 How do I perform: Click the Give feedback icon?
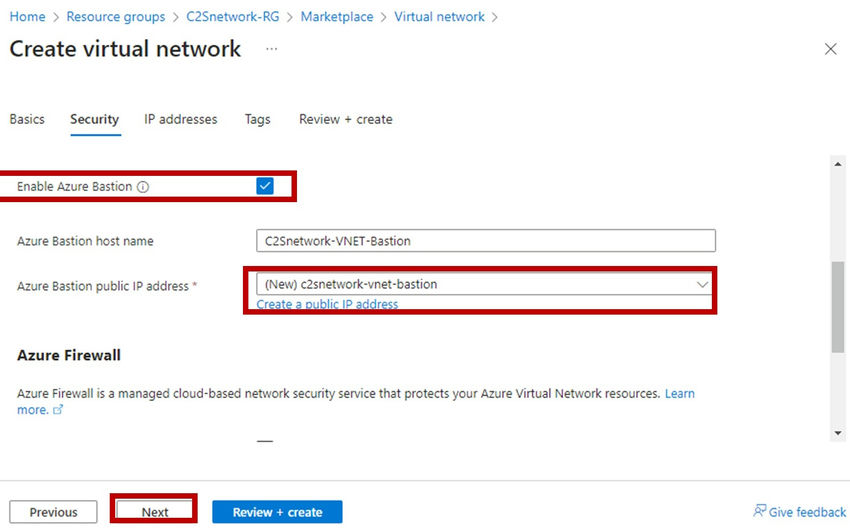[x=760, y=512]
